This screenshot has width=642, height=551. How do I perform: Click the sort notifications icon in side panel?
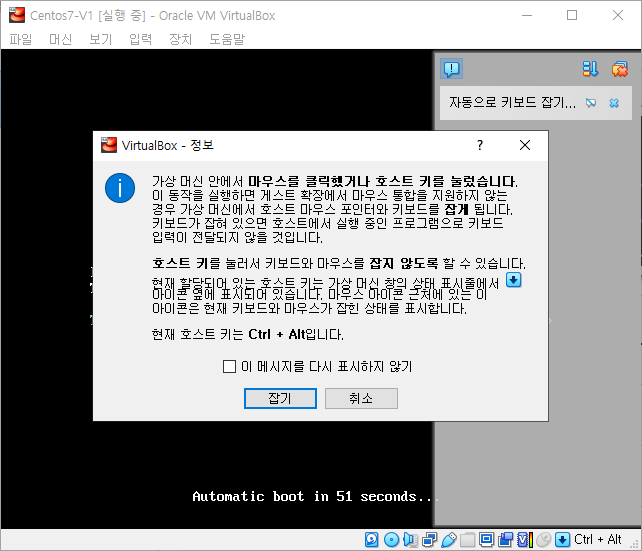(x=590, y=69)
